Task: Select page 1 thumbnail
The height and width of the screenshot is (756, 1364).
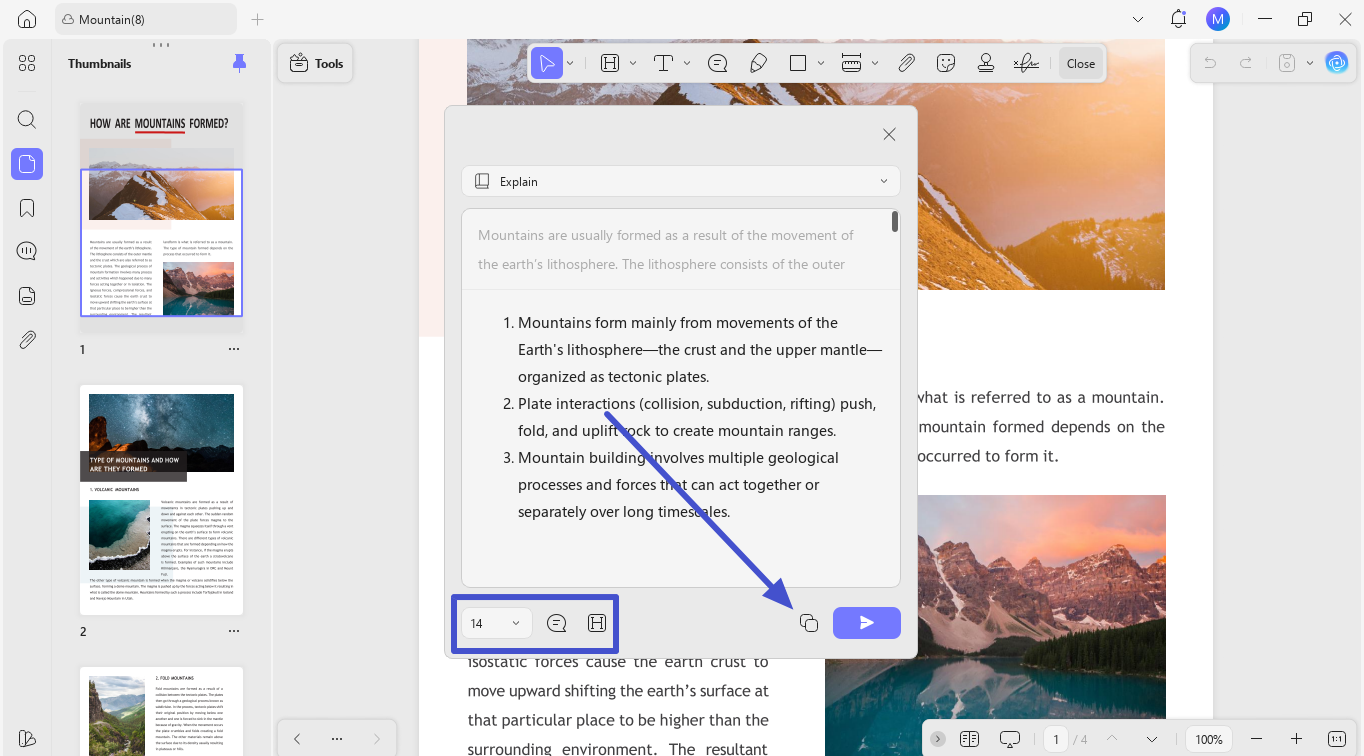Action: tap(161, 219)
